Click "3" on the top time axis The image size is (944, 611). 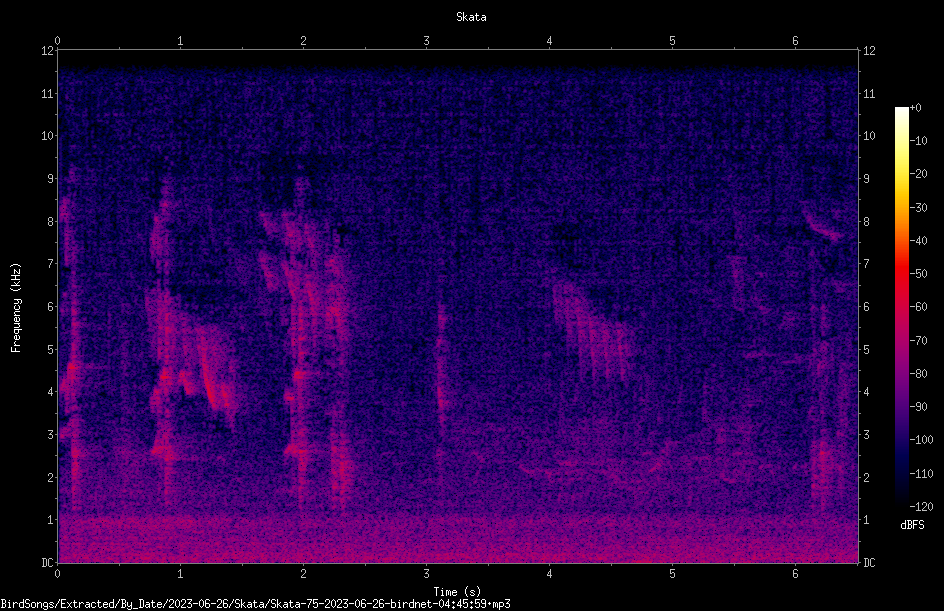[x=426, y=40]
